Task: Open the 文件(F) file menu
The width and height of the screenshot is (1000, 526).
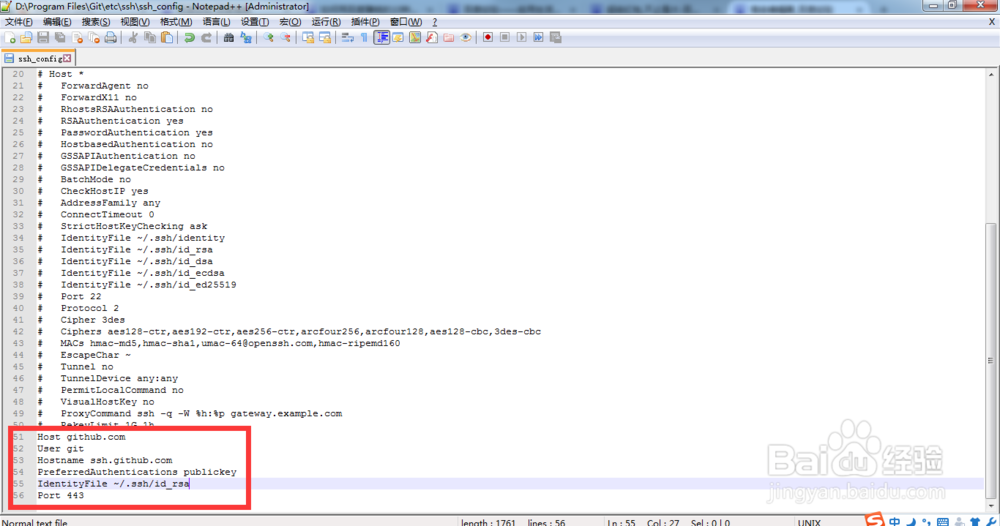Action: pos(19,22)
